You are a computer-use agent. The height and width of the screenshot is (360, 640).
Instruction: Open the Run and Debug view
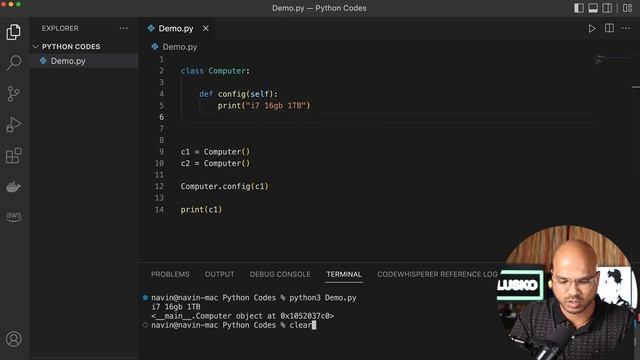(13, 124)
